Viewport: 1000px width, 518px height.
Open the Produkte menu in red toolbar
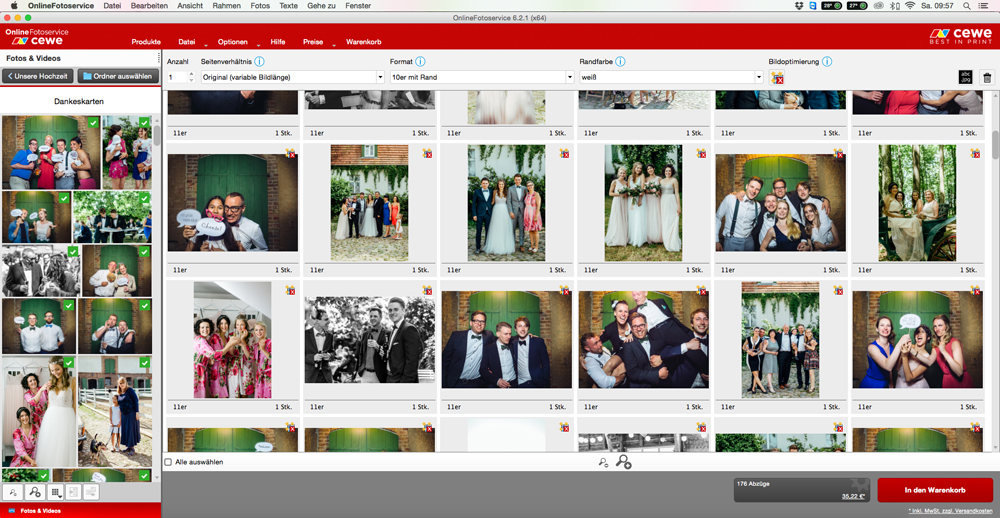[x=146, y=41]
